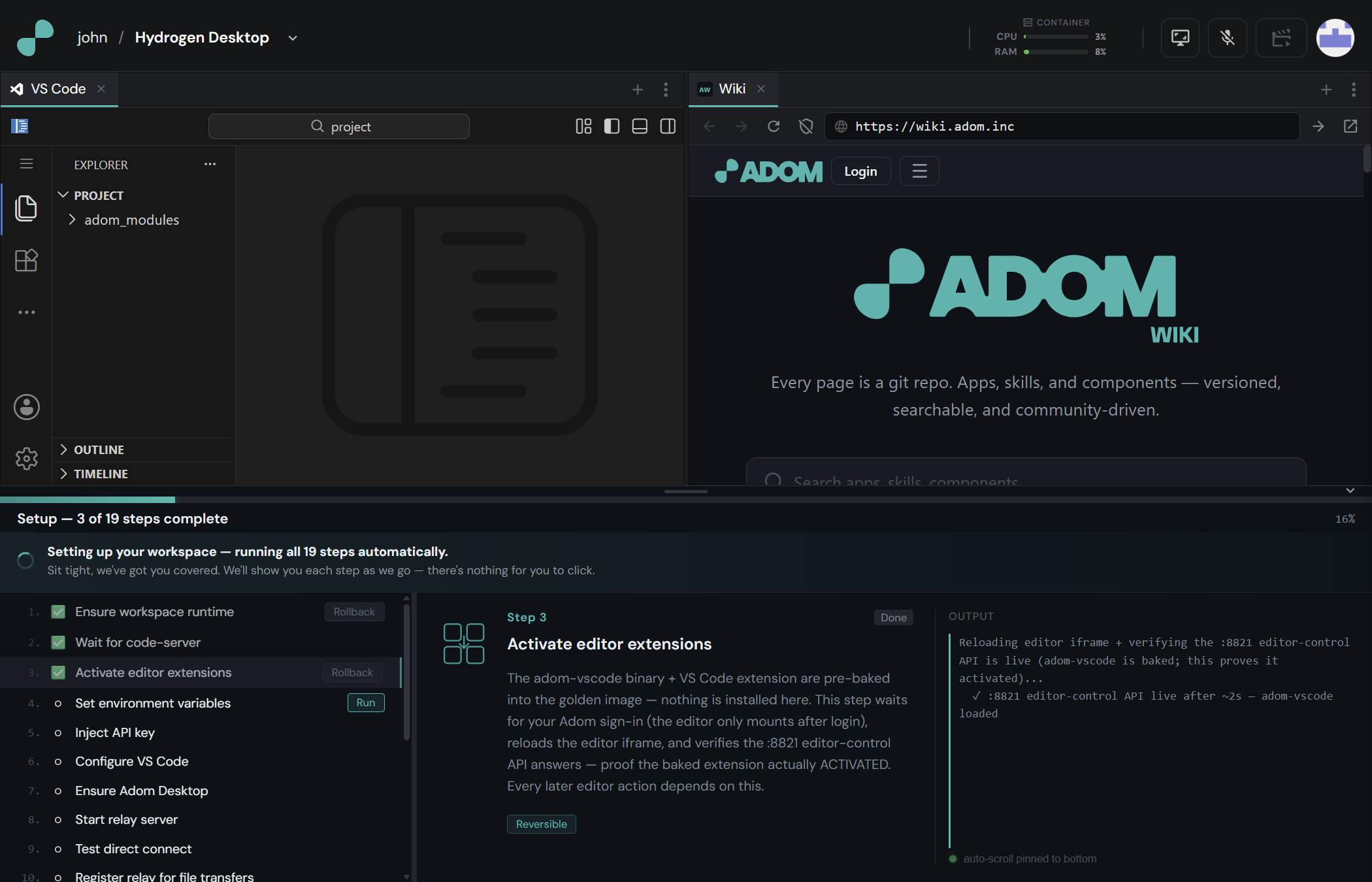Toggle the primary side bar layout icon
This screenshot has height=882, width=1372.
click(x=612, y=126)
